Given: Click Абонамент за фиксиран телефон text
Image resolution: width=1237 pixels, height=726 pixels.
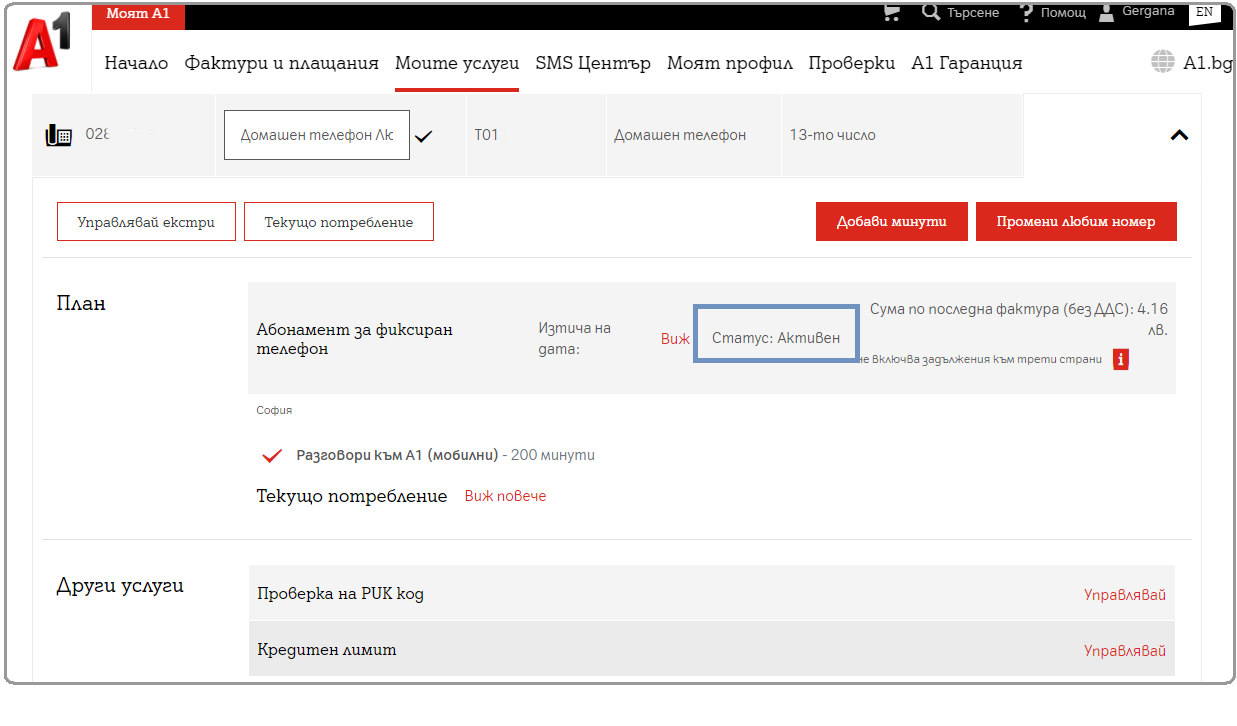Looking at the screenshot, I should coord(355,339).
